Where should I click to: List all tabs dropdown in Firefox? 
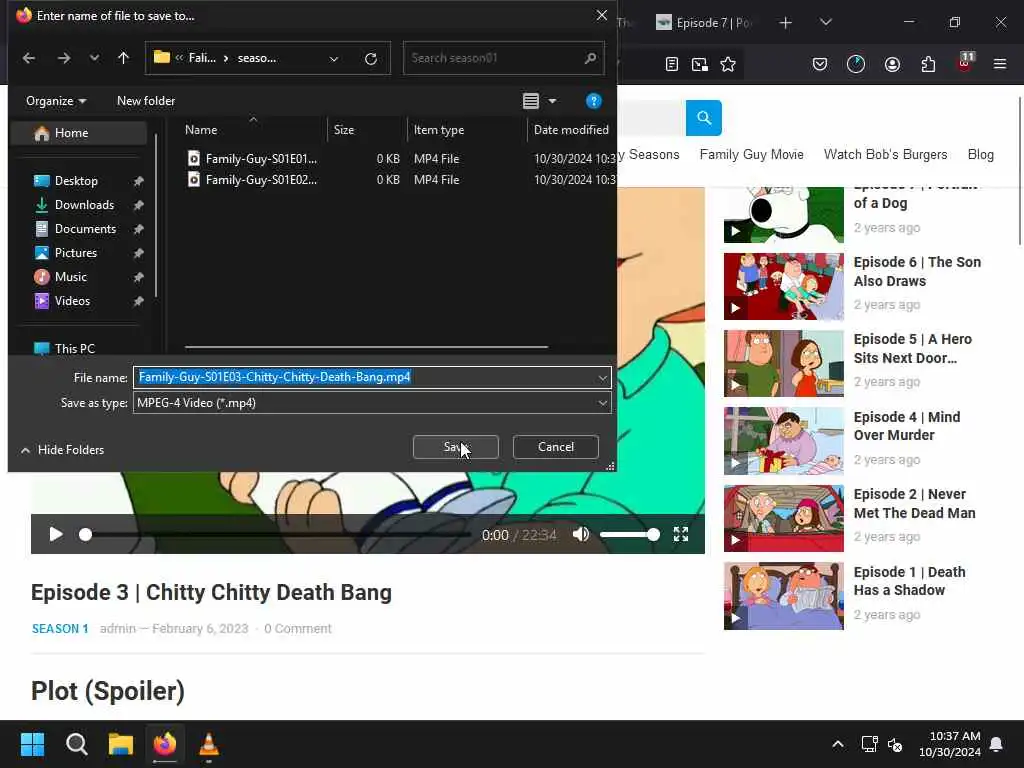(825, 23)
